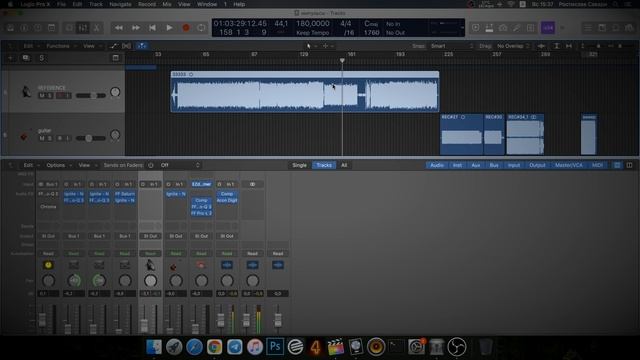Toggle Show Automation in the tracks menu bar

pyautogui.click(x=113, y=46)
